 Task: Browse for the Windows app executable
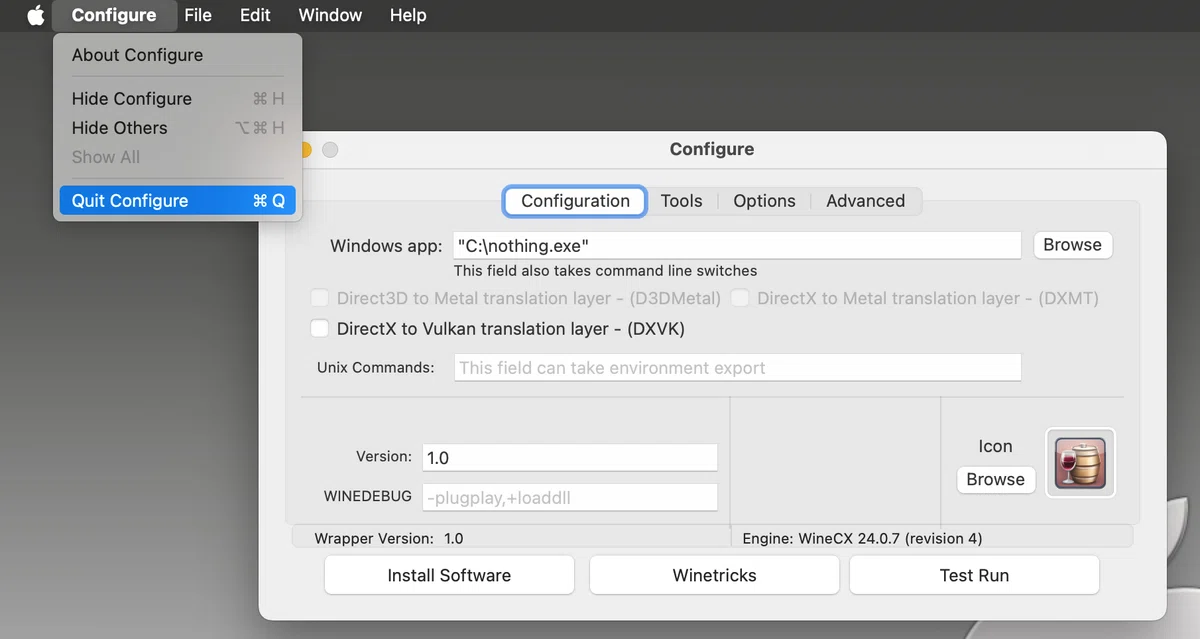(x=1072, y=245)
